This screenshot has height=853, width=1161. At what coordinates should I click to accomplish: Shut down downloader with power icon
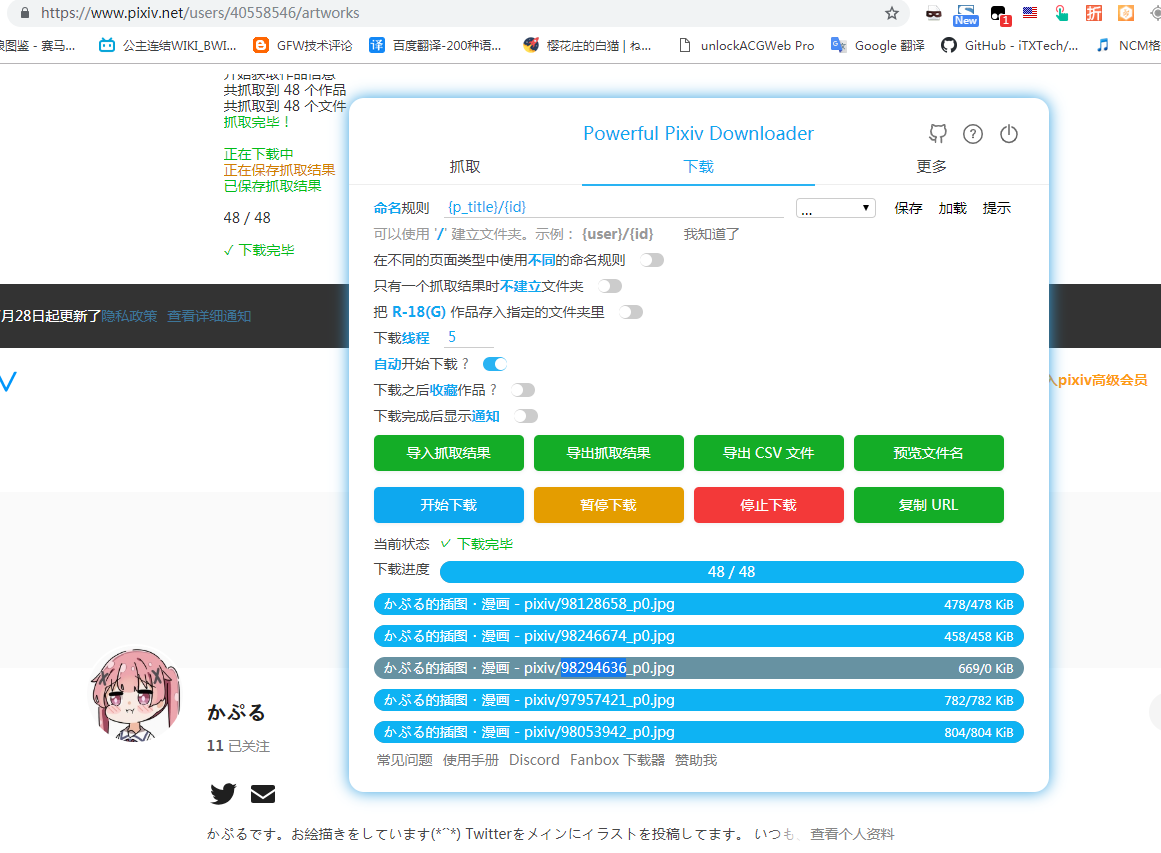(x=1008, y=133)
